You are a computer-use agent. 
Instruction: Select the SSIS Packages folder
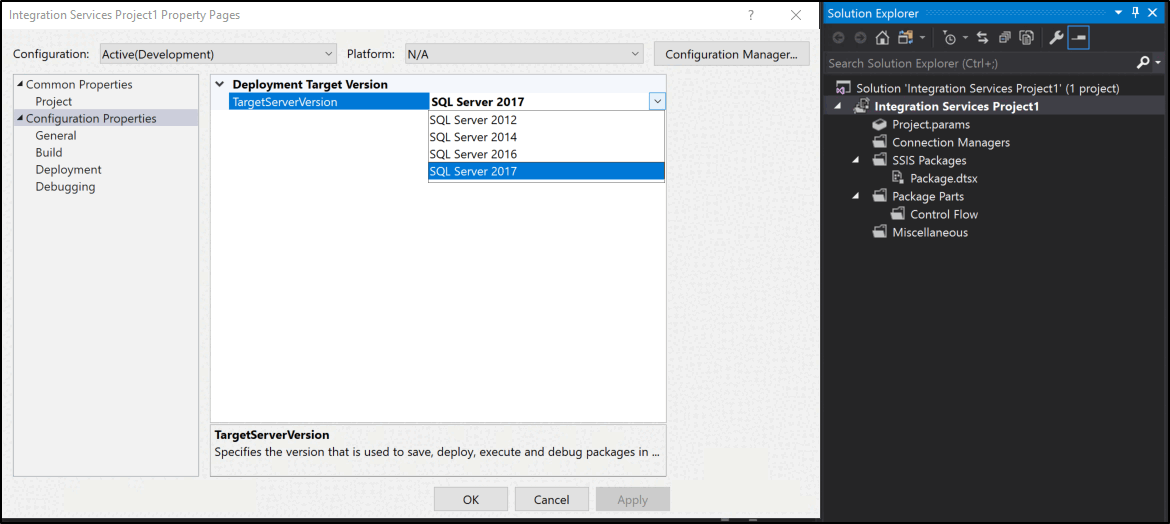(929, 160)
